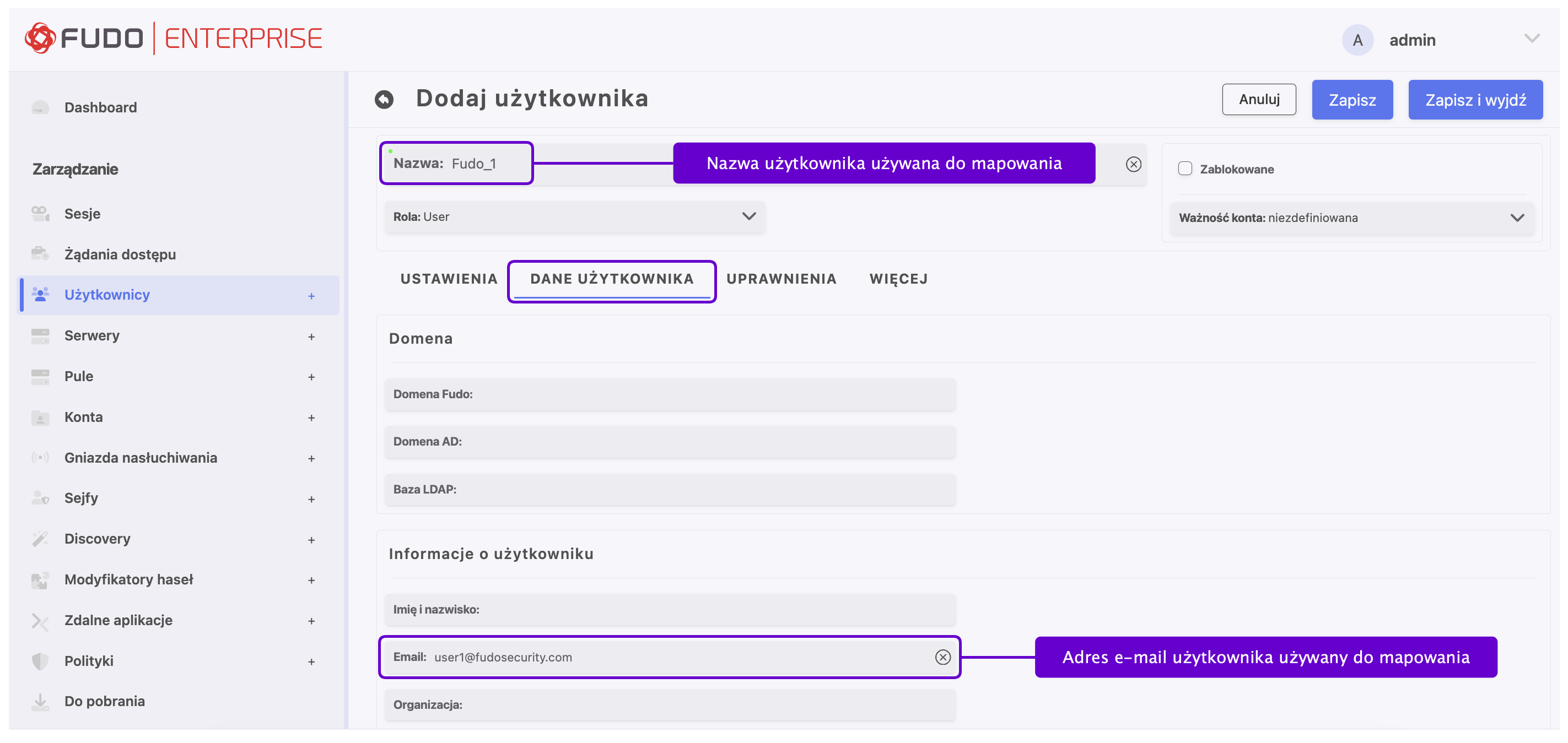
Task: Click the Zdalne aplikacje icon in the sidebar
Action: [40, 621]
